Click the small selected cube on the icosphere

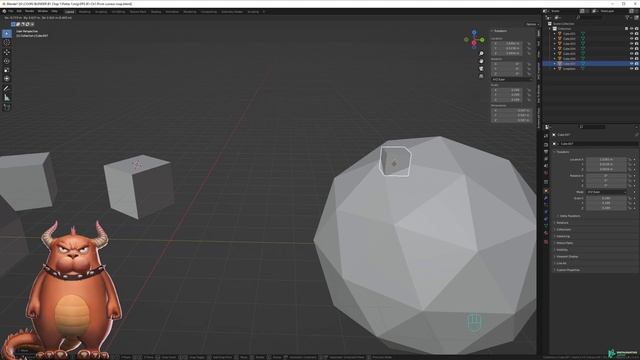point(395,162)
